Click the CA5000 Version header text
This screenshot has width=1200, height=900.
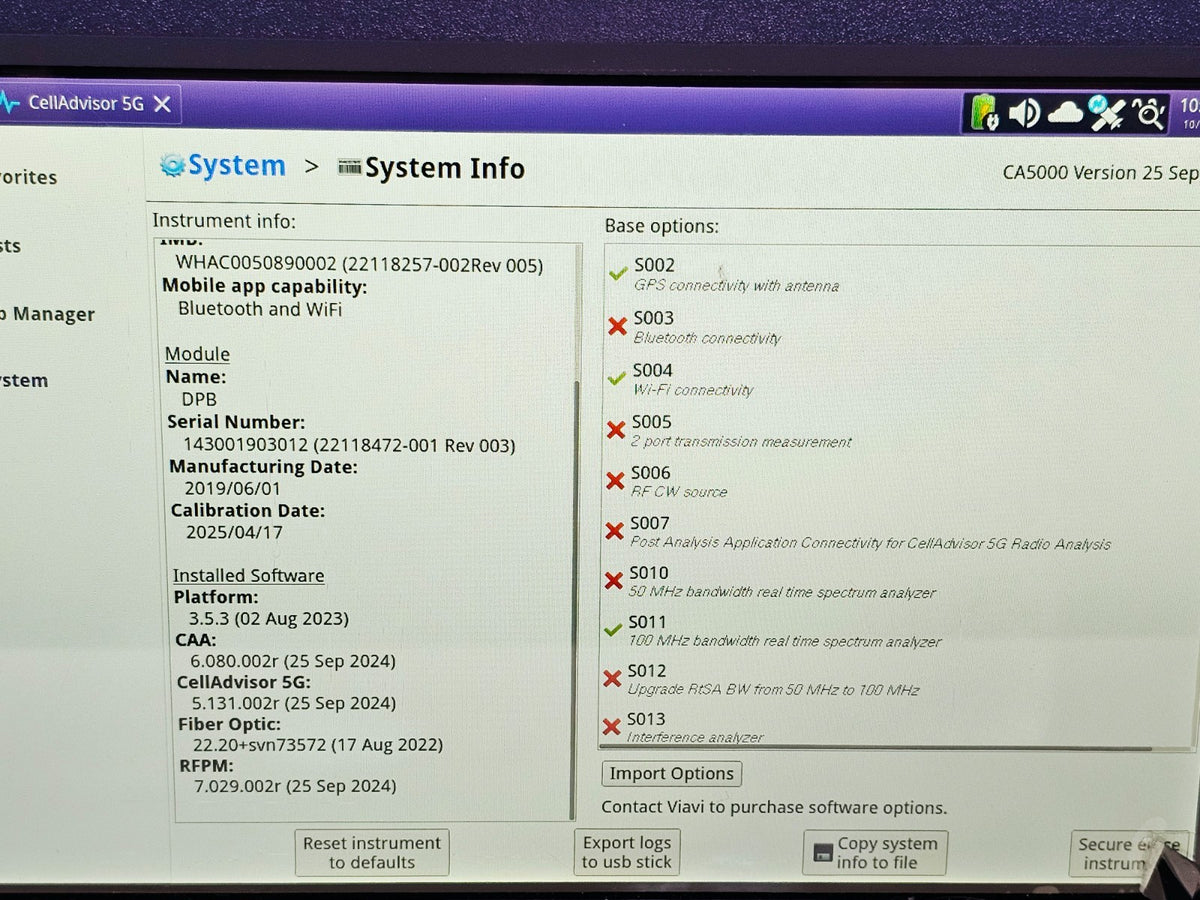(x=1101, y=172)
